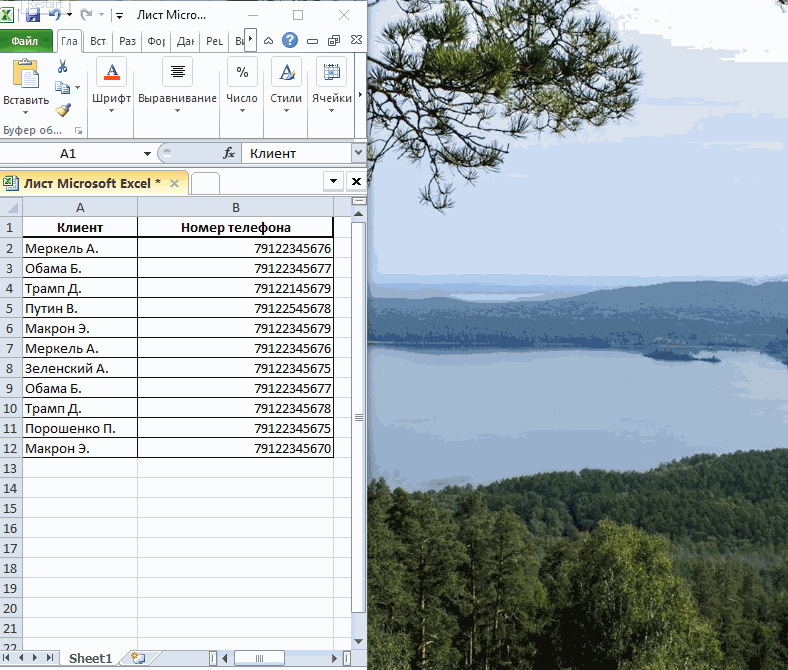Click the formula bar containing Клиент

[x=297, y=153]
